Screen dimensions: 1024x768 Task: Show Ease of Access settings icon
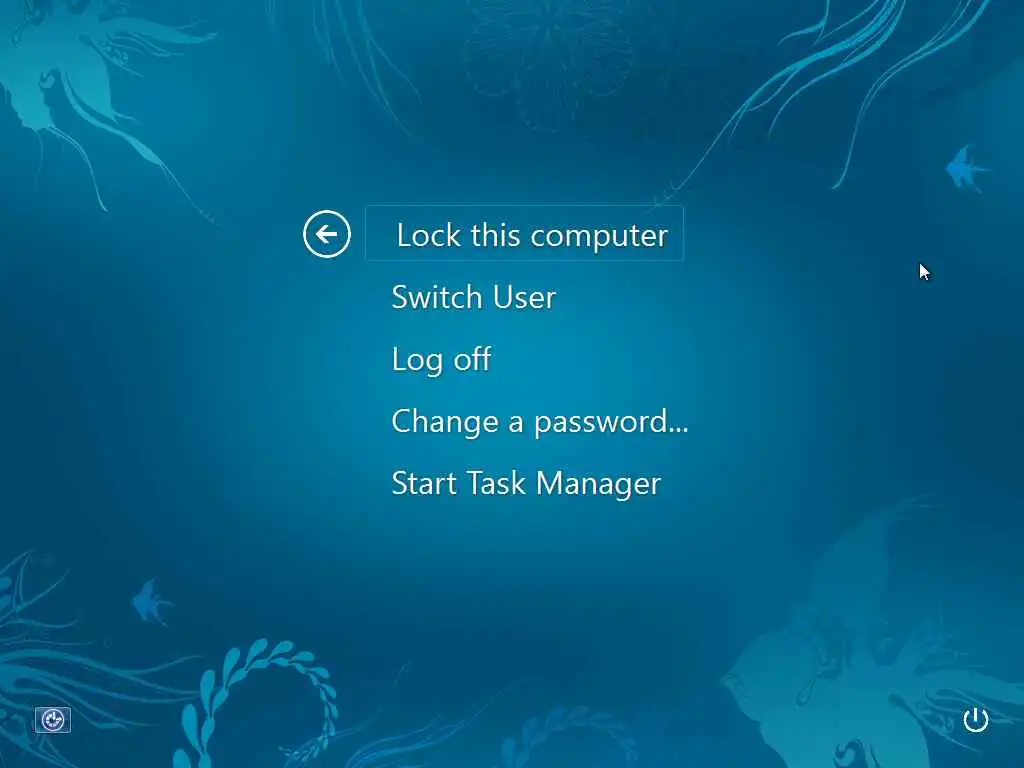click(53, 720)
